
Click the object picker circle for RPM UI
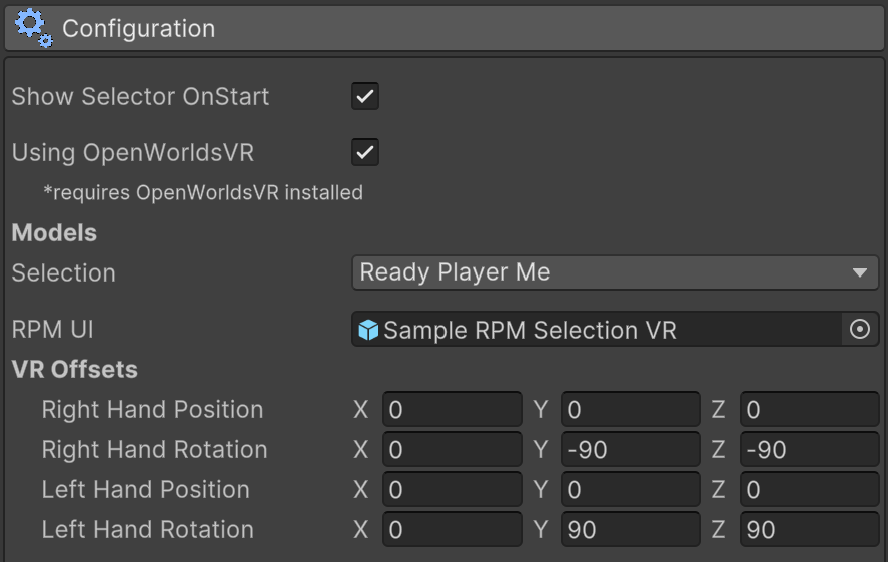coord(859,330)
